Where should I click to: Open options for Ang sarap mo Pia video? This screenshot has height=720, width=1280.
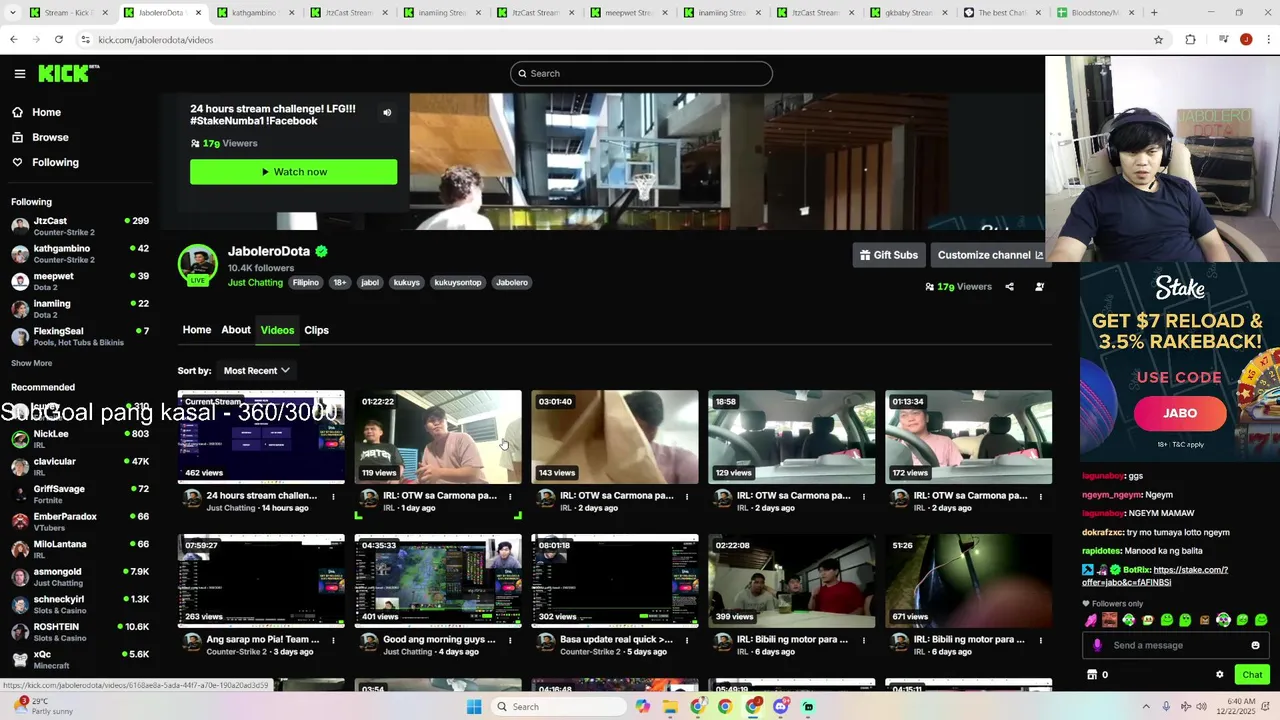[333, 640]
